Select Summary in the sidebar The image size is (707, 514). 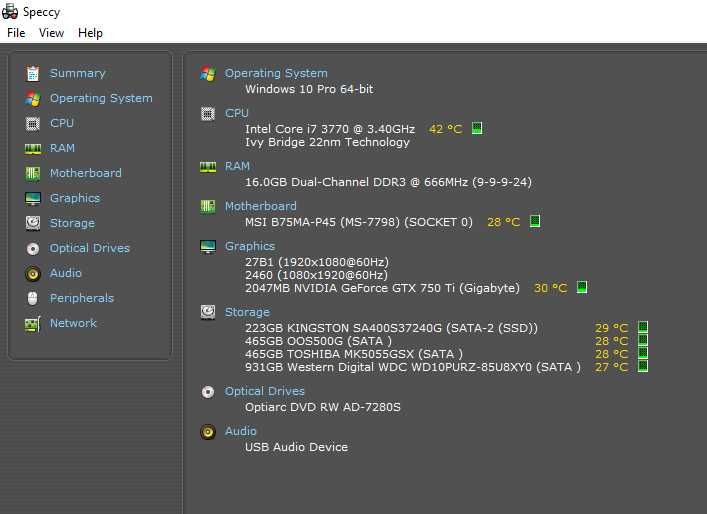78,73
